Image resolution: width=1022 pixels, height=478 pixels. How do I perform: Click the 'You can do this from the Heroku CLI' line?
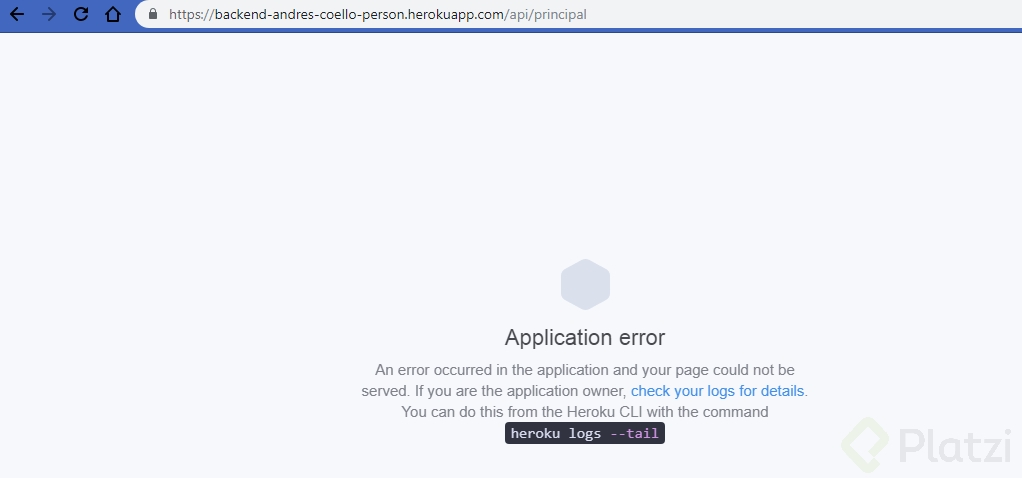(585, 412)
